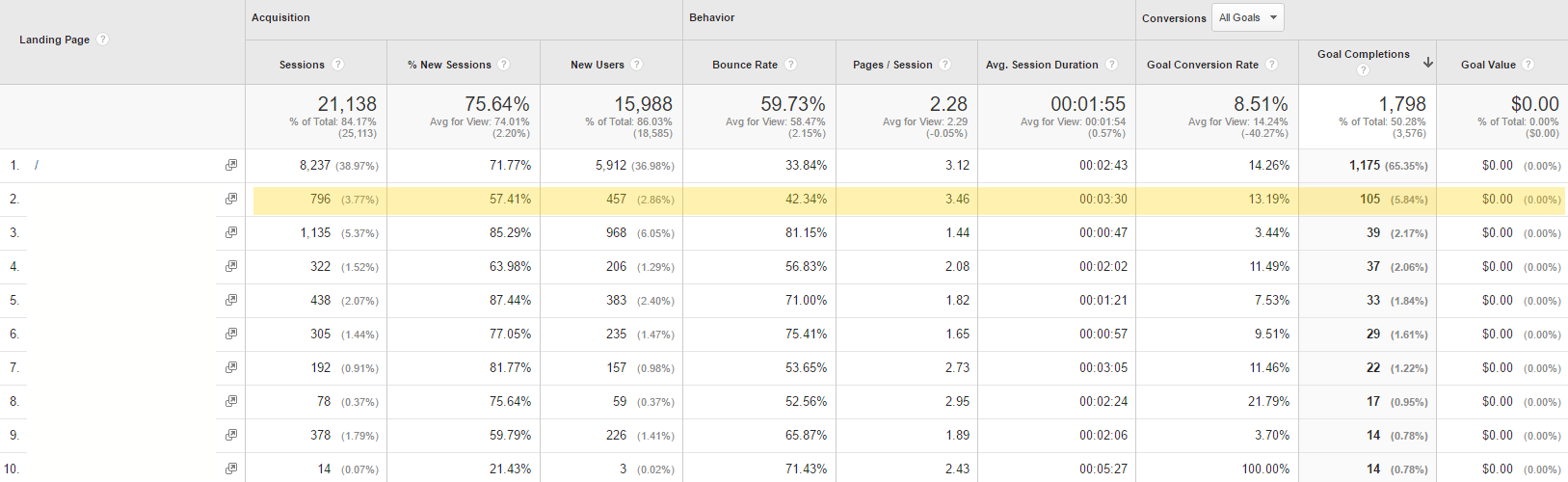This screenshot has height=482, width=1568.
Task: Sort table by Sessions column
Action: tap(302, 65)
